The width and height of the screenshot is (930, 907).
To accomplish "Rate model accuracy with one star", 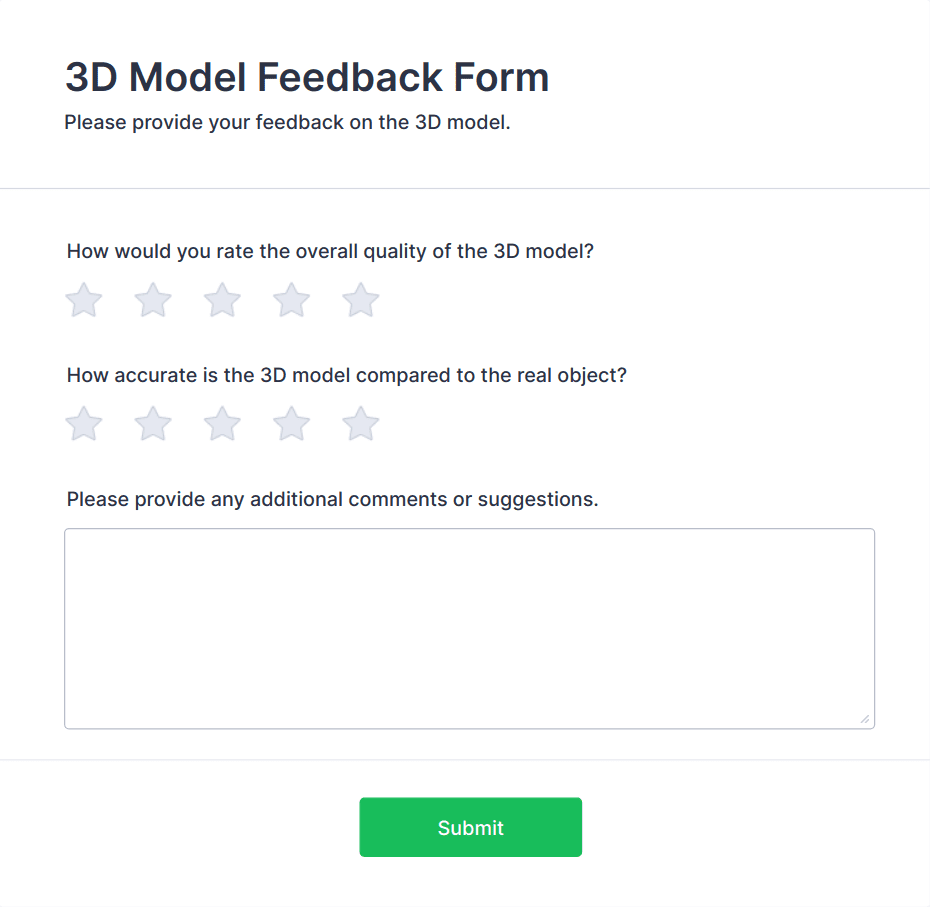I will (84, 423).
